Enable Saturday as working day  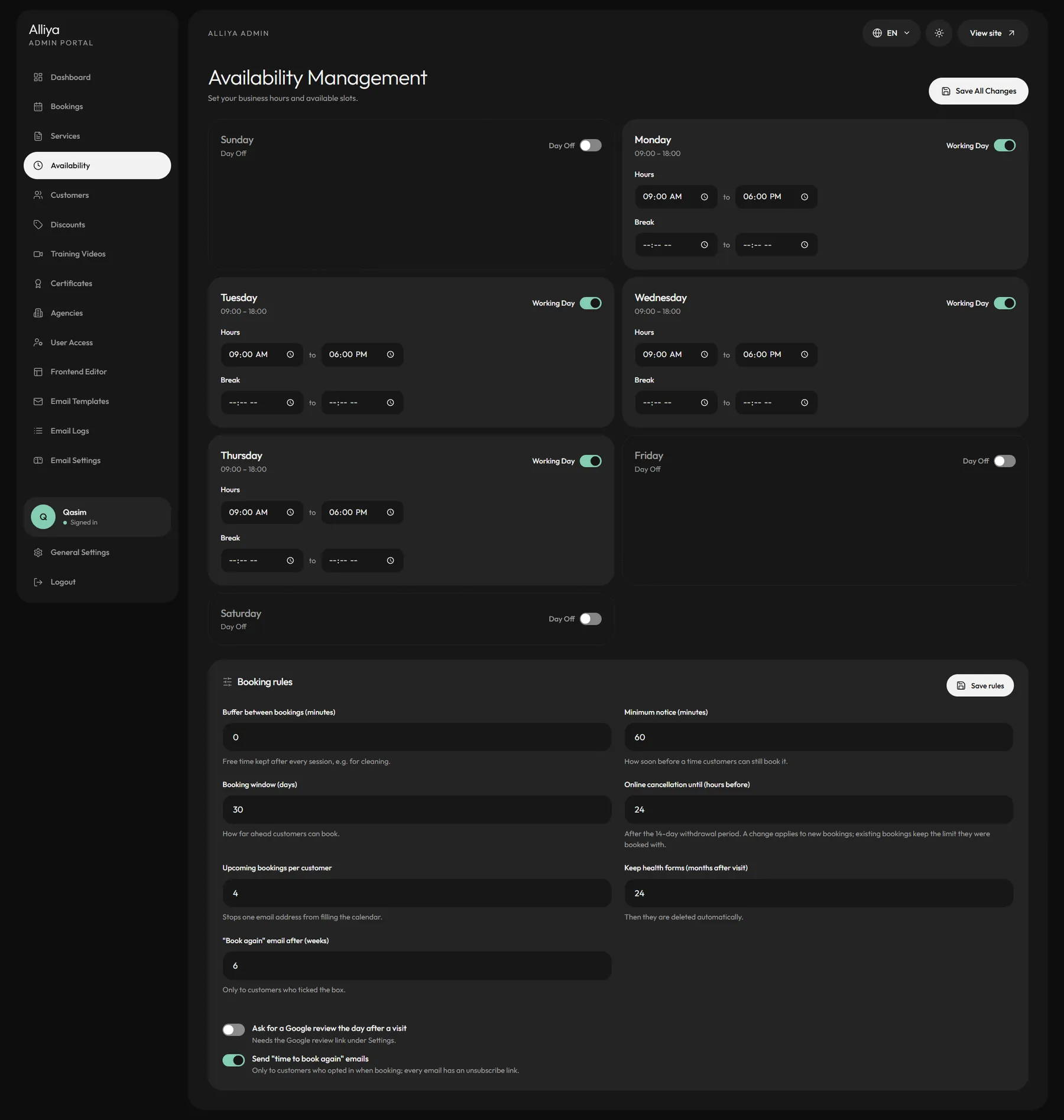point(591,619)
